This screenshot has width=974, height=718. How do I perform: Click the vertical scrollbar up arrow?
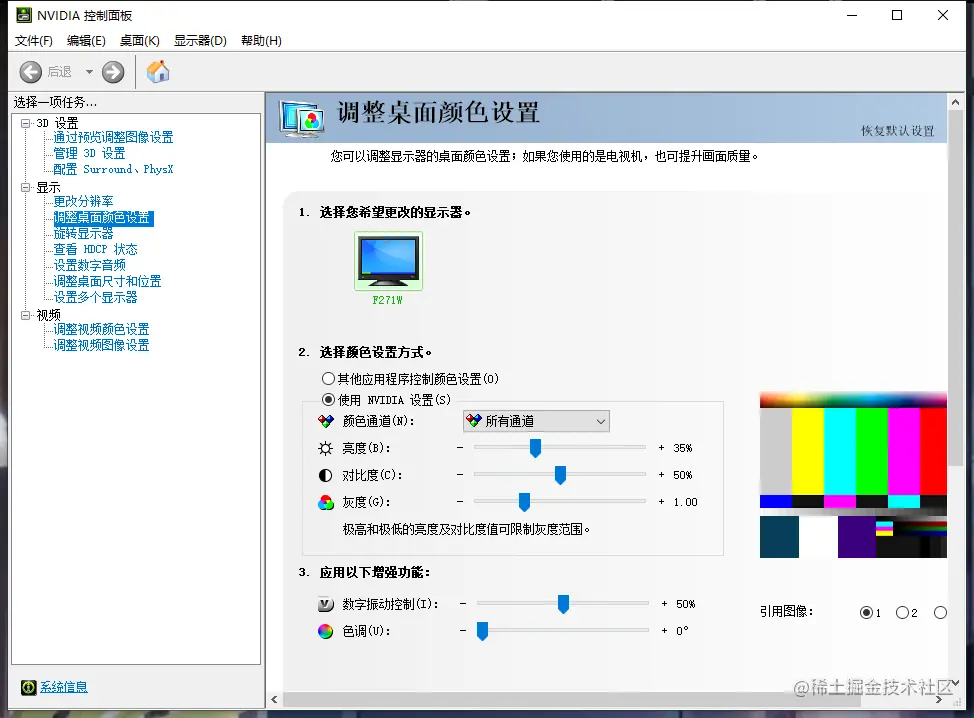(955, 102)
